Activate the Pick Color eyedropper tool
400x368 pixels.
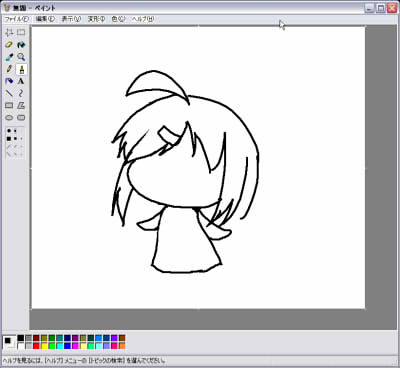(9, 57)
